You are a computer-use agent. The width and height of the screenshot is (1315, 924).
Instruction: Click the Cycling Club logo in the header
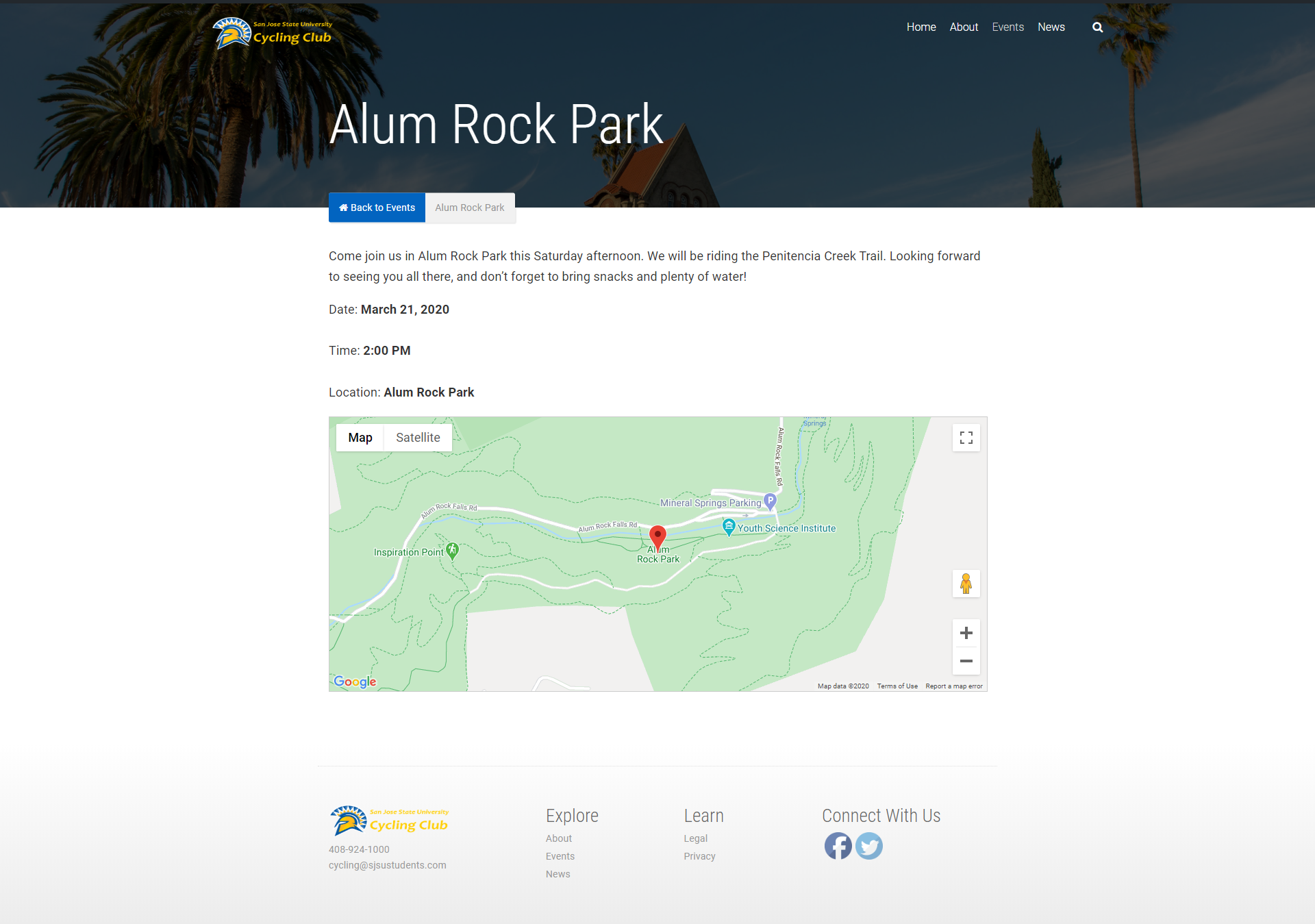(x=275, y=28)
